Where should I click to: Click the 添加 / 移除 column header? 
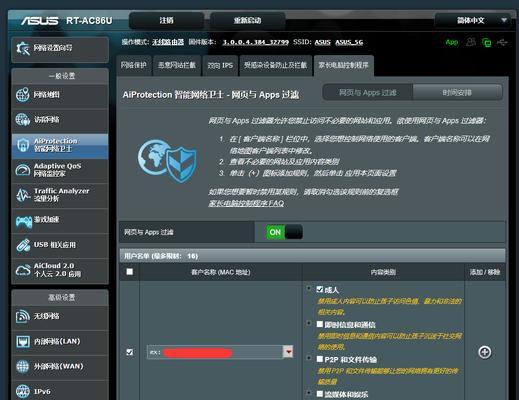pos(485,272)
